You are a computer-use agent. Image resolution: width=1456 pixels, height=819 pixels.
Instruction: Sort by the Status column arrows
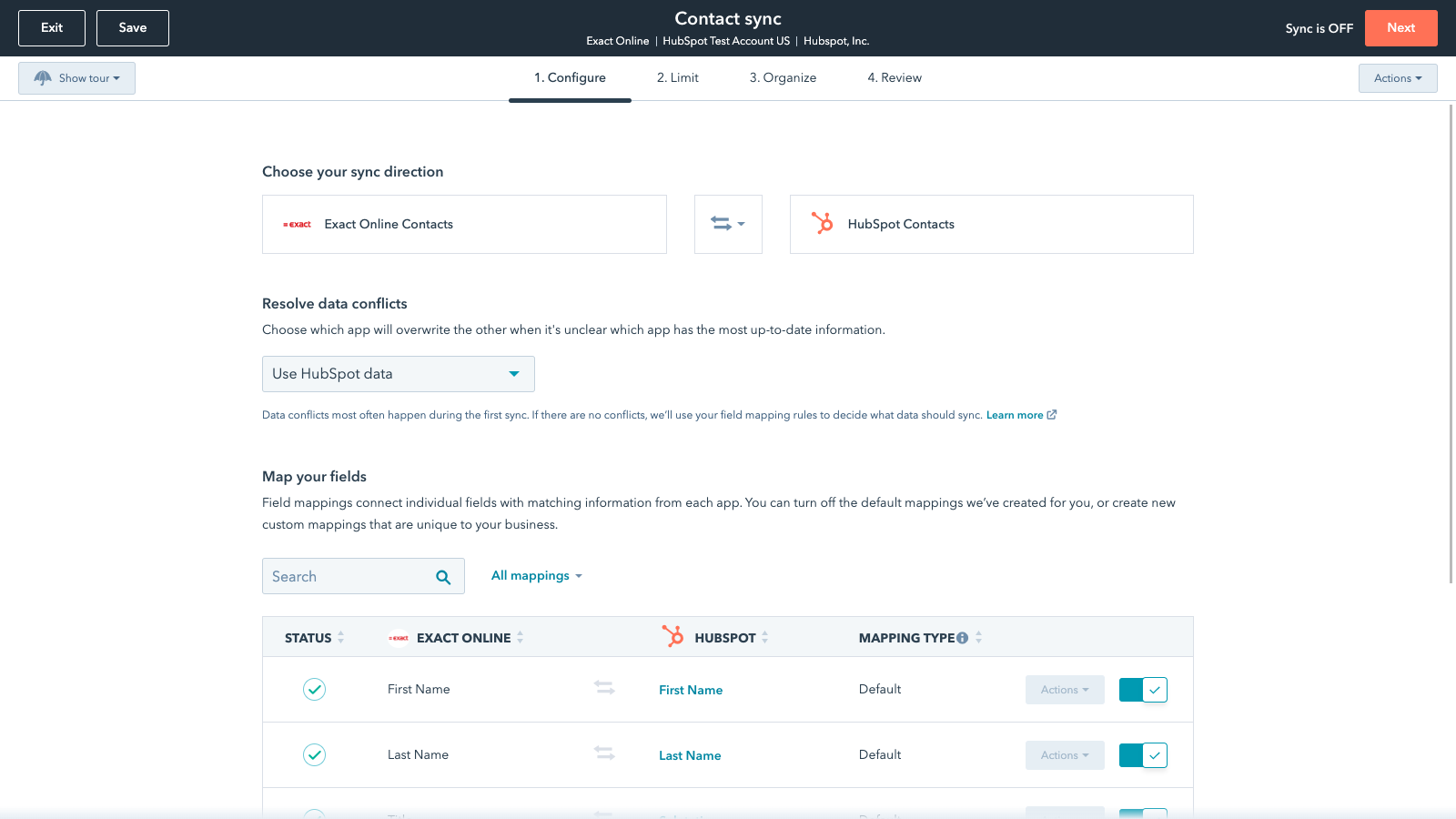pos(341,638)
